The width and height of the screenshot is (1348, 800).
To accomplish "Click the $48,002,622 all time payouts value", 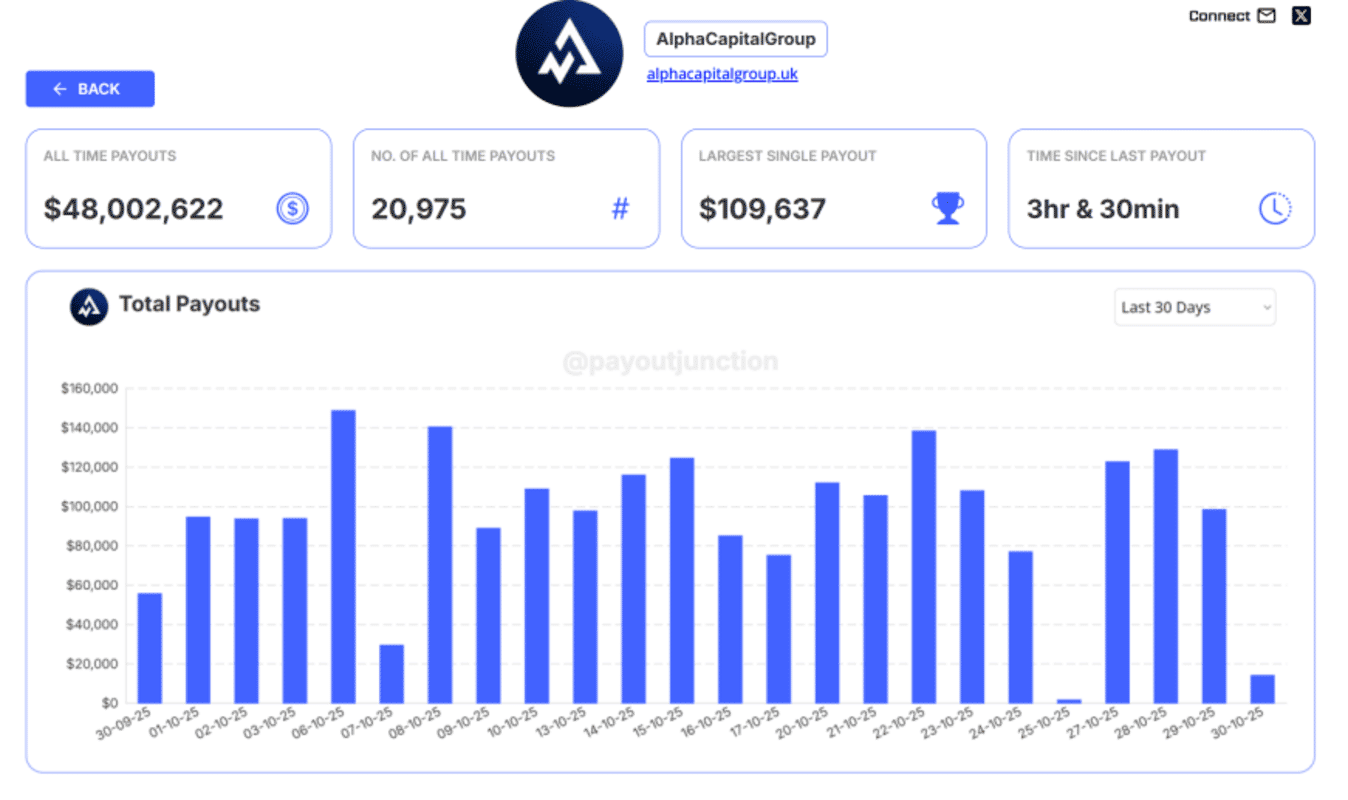I will pos(134,209).
